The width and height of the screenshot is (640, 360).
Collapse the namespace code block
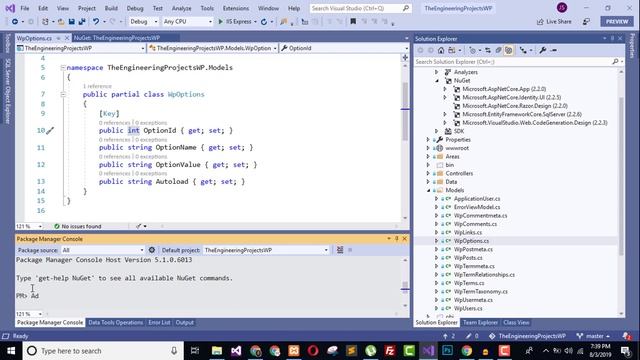click(x=63, y=68)
